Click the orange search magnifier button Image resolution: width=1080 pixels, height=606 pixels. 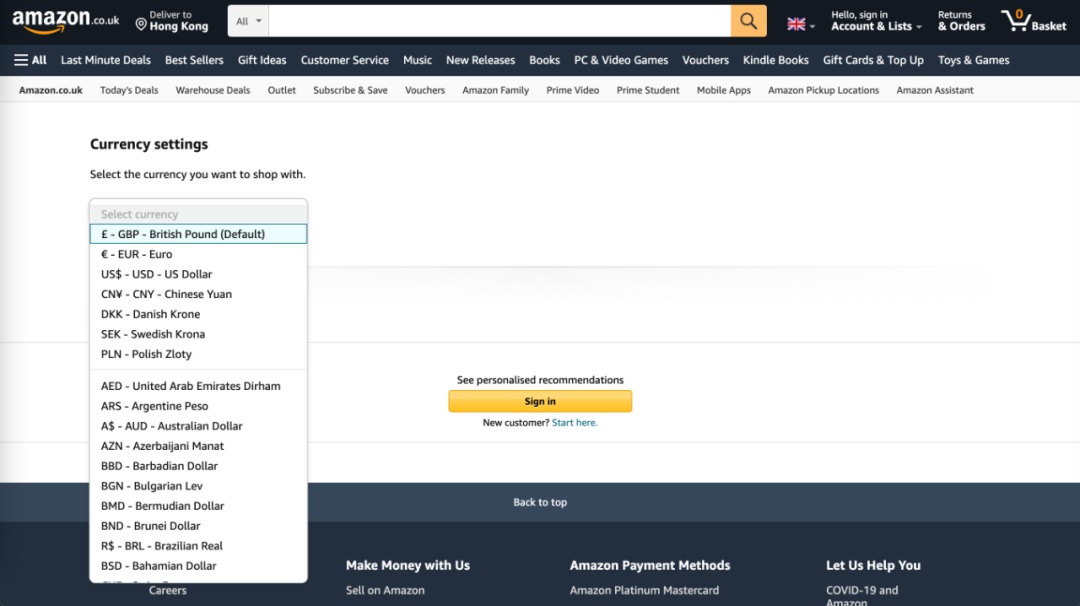pos(748,21)
